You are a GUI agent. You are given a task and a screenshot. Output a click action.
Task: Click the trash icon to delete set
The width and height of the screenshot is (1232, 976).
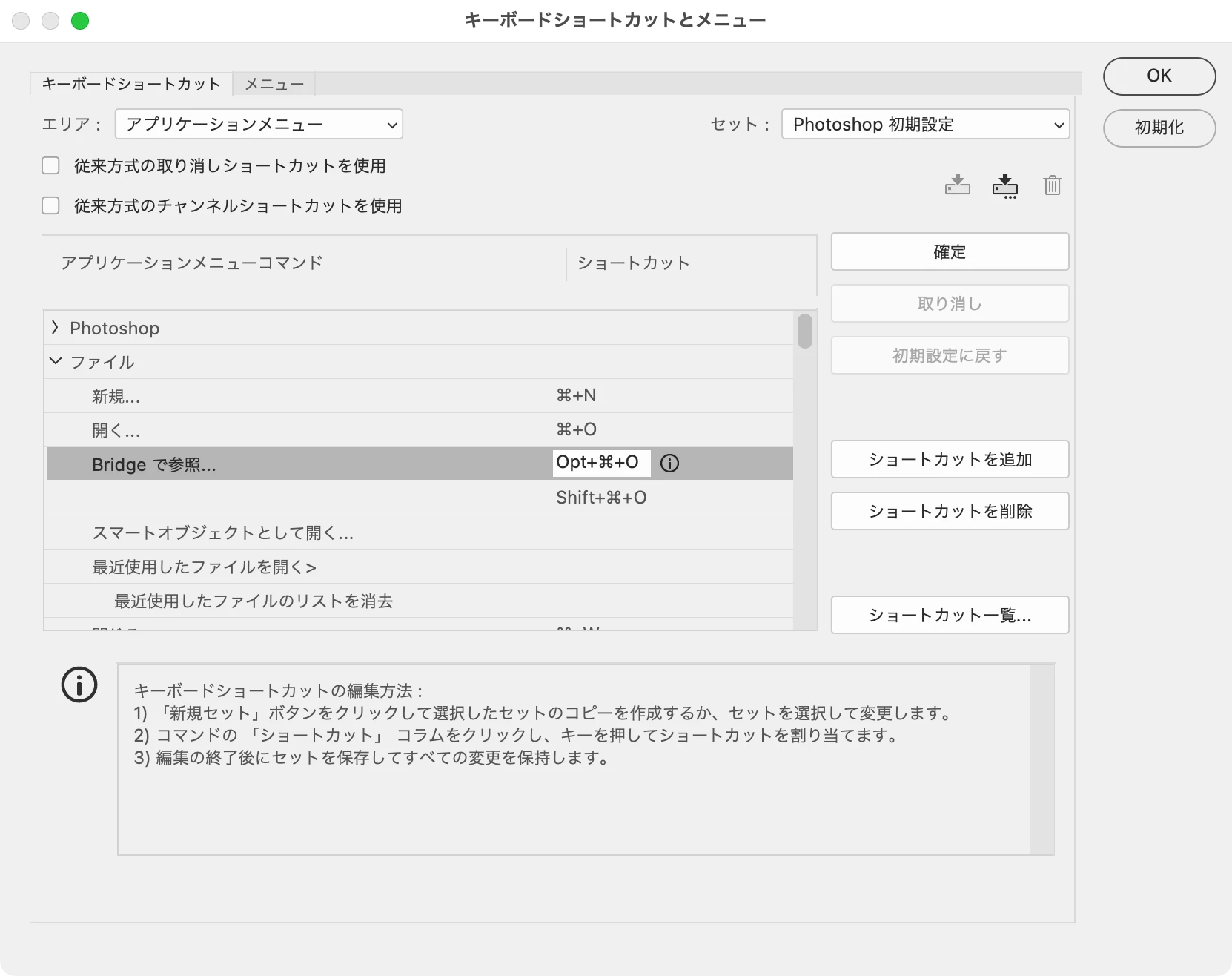[1053, 185]
